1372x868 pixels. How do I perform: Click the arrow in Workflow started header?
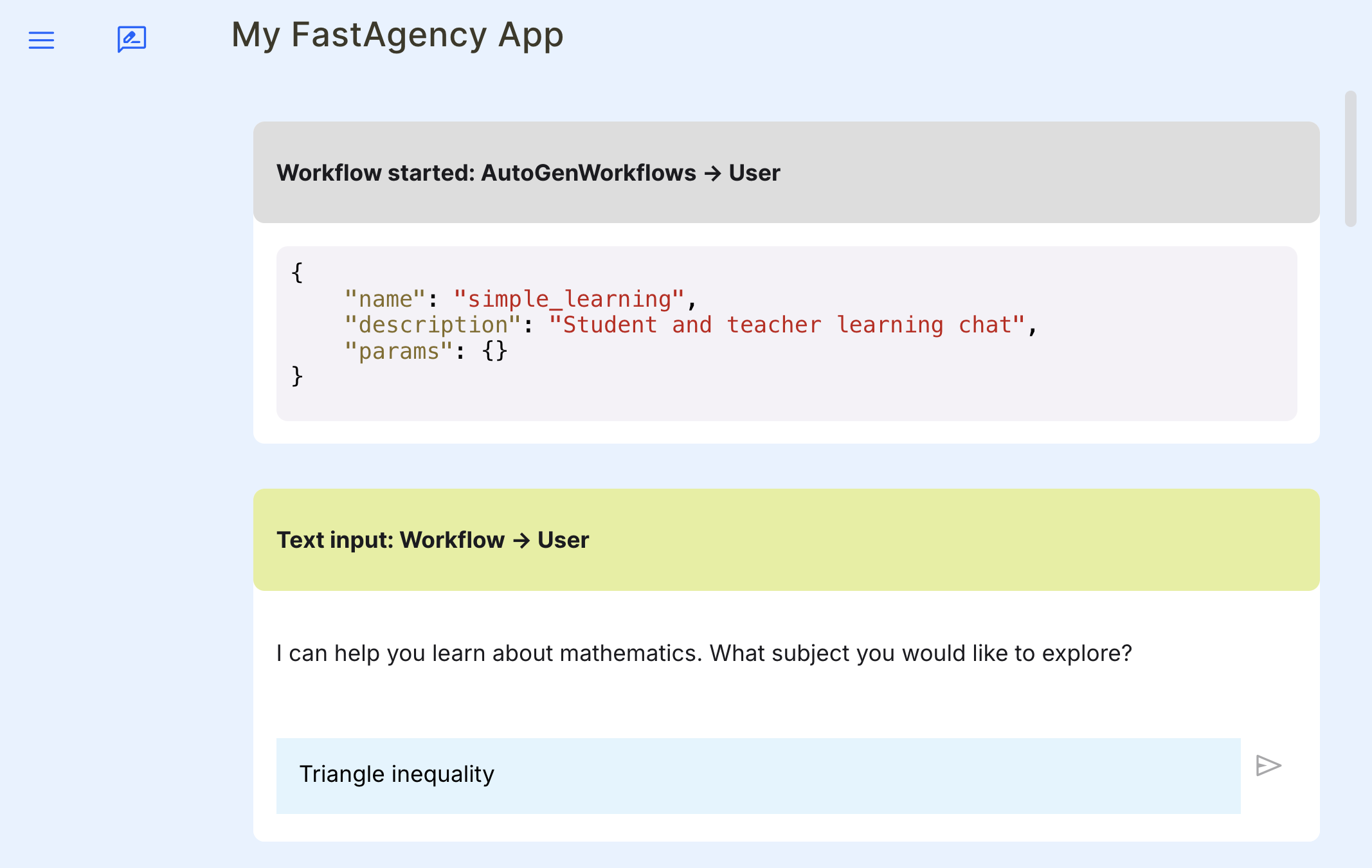tap(712, 173)
